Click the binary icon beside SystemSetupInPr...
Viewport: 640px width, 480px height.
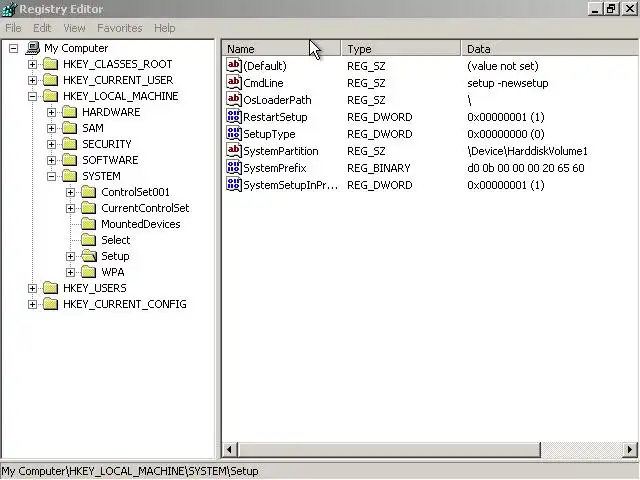pos(234,185)
